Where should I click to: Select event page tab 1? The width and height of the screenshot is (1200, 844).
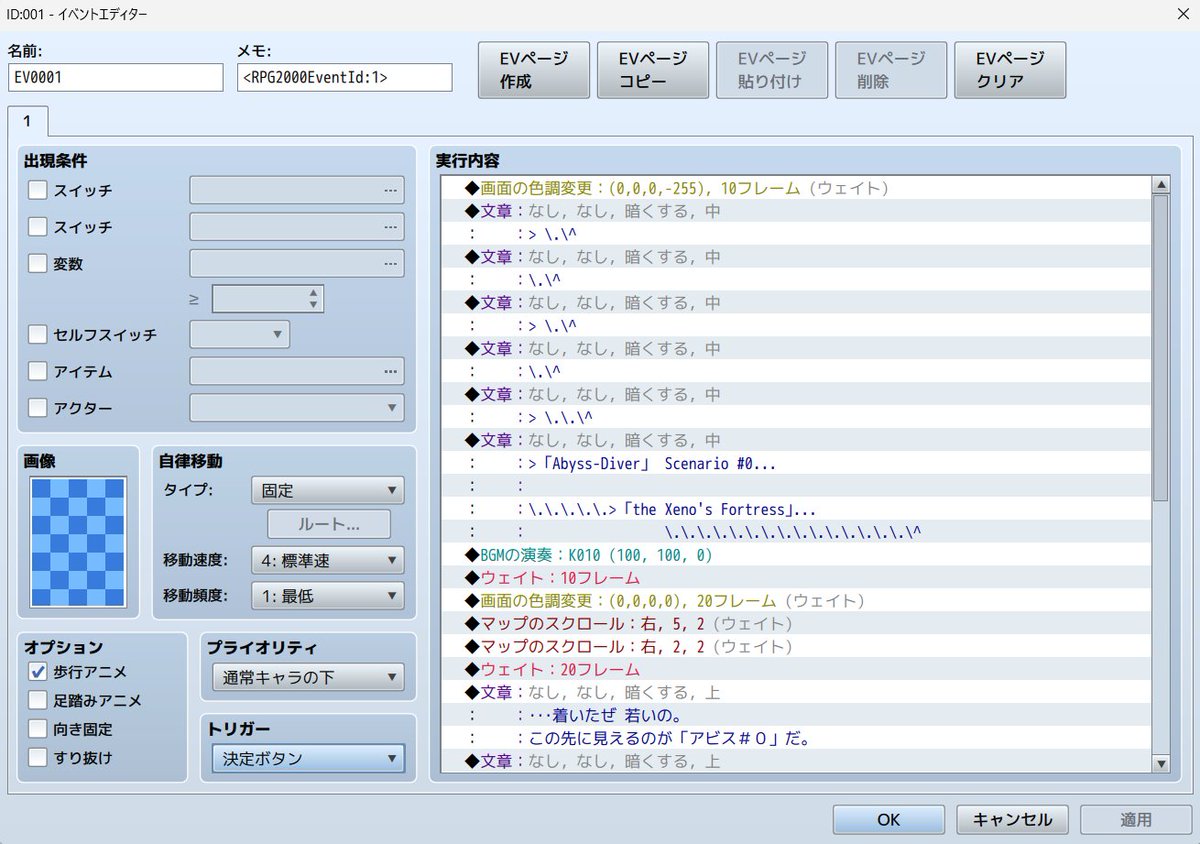28,121
